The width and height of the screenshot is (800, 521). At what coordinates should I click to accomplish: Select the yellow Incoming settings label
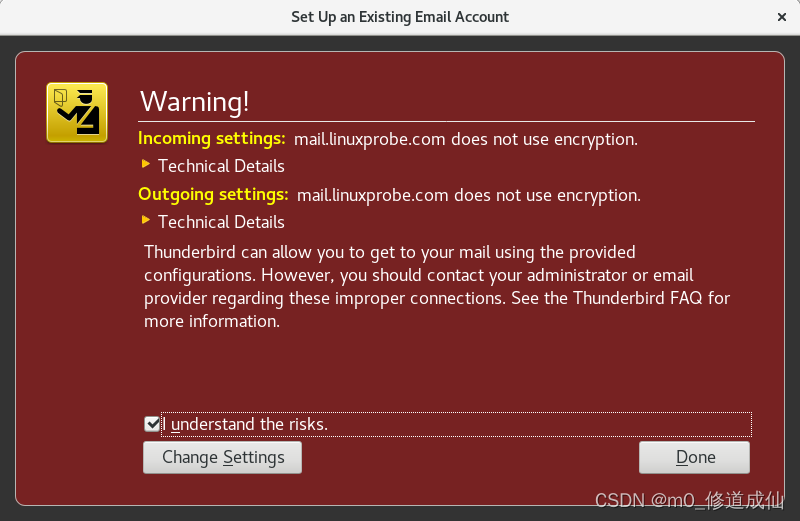point(212,139)
